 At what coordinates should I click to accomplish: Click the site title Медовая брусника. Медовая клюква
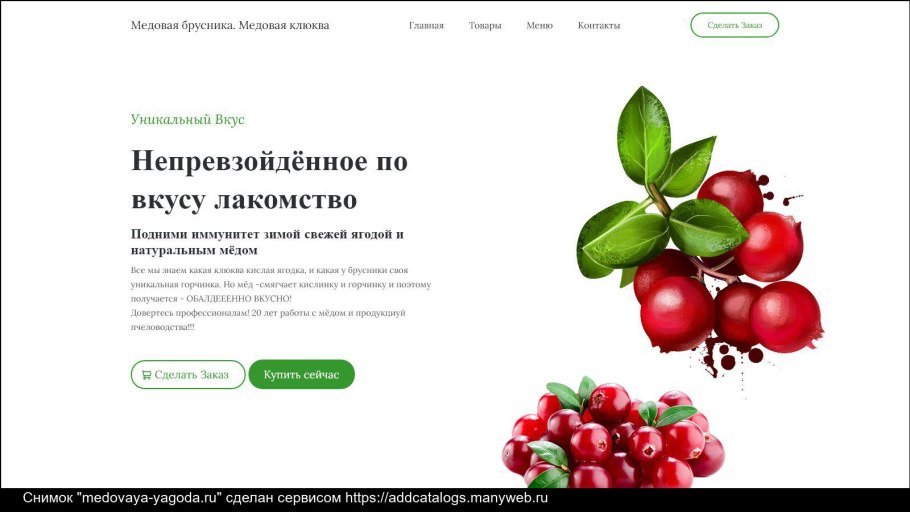point(230,25)
